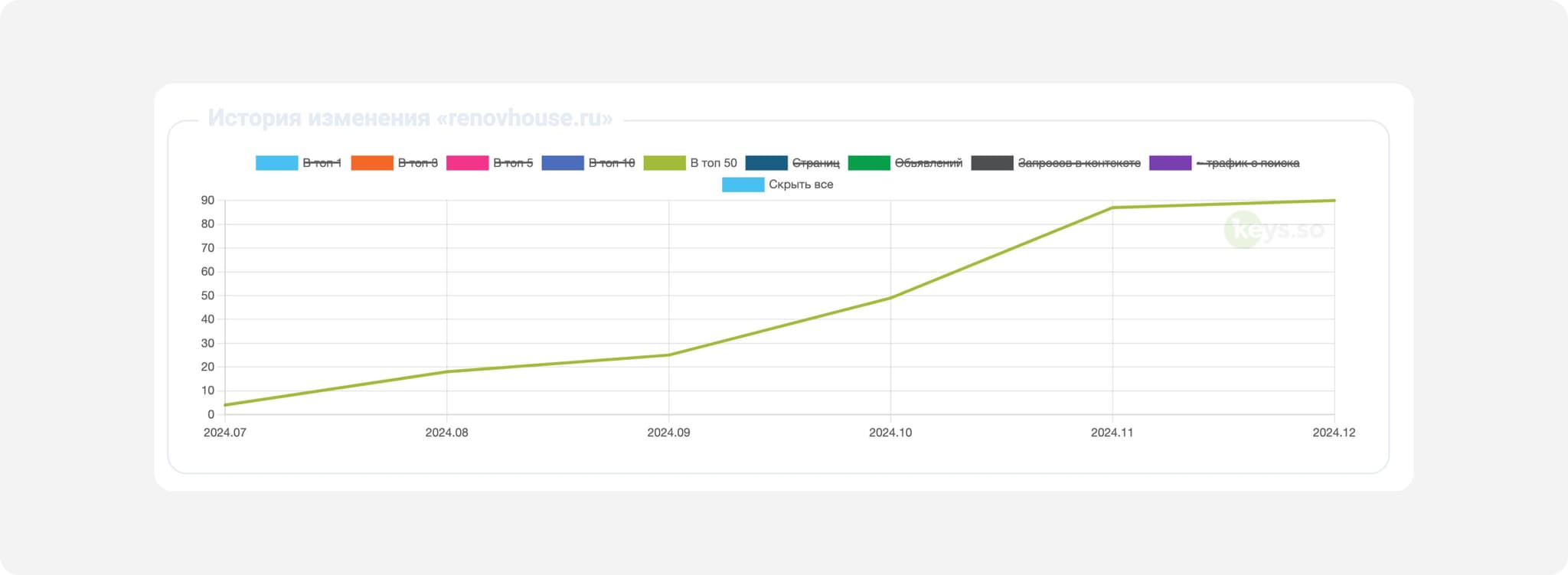
Task: Click the data point at 2024.07
Action: tap(225, 405)
